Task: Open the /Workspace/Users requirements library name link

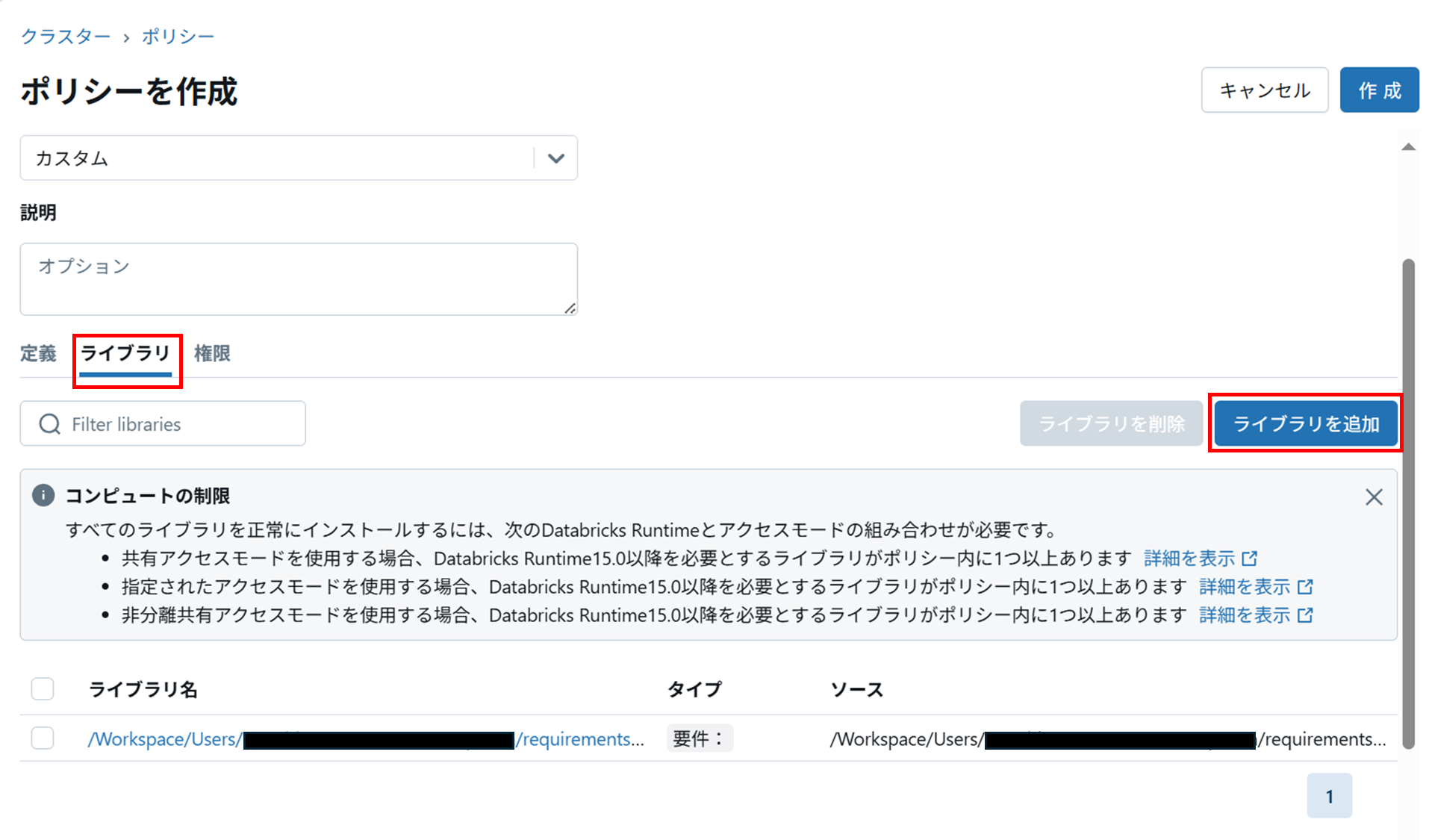Action: (366, 738)
